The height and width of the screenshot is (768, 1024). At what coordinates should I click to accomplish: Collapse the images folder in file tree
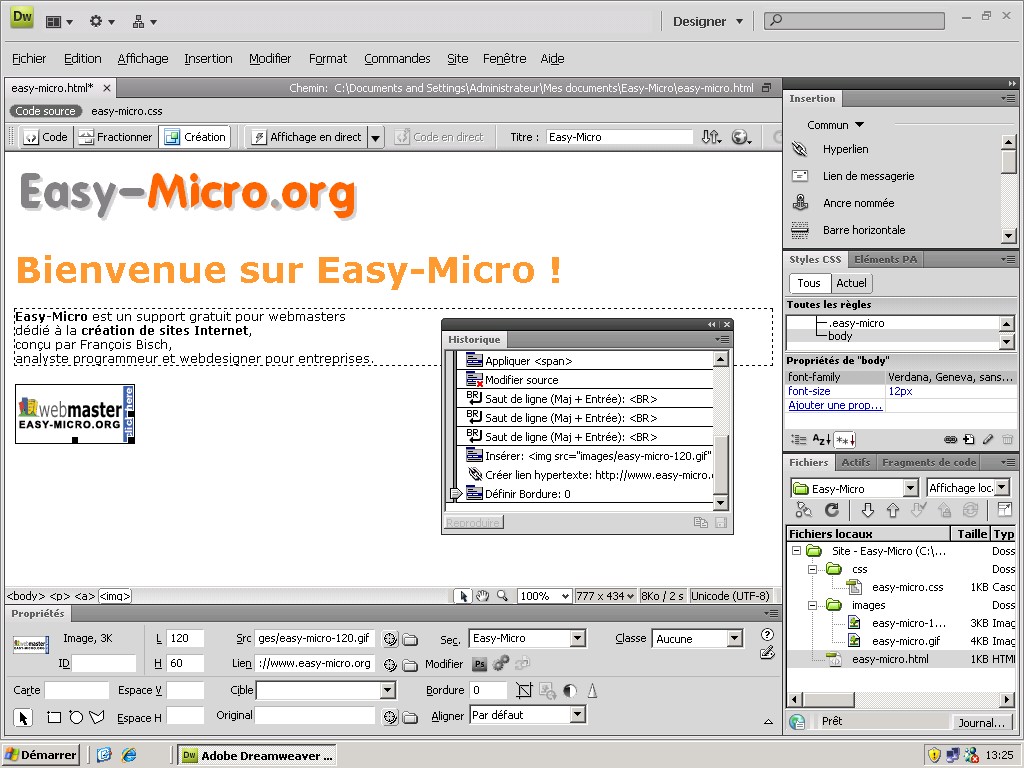pyautogui.click(x=812, y=605)
